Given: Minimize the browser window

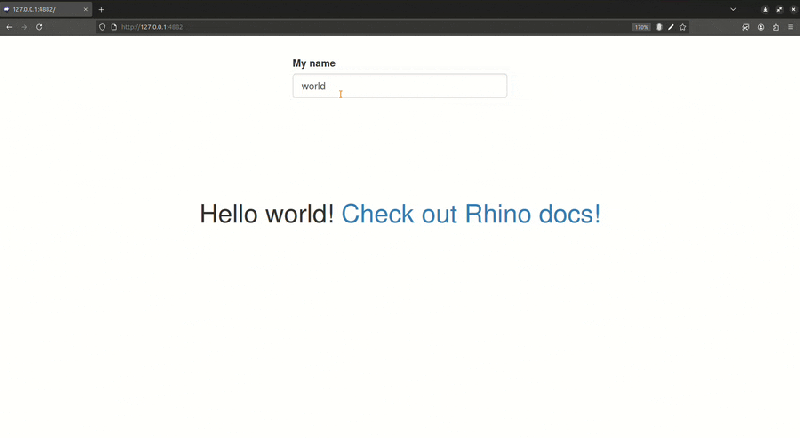Looking at the screenshot, I should tap(765, 9).
